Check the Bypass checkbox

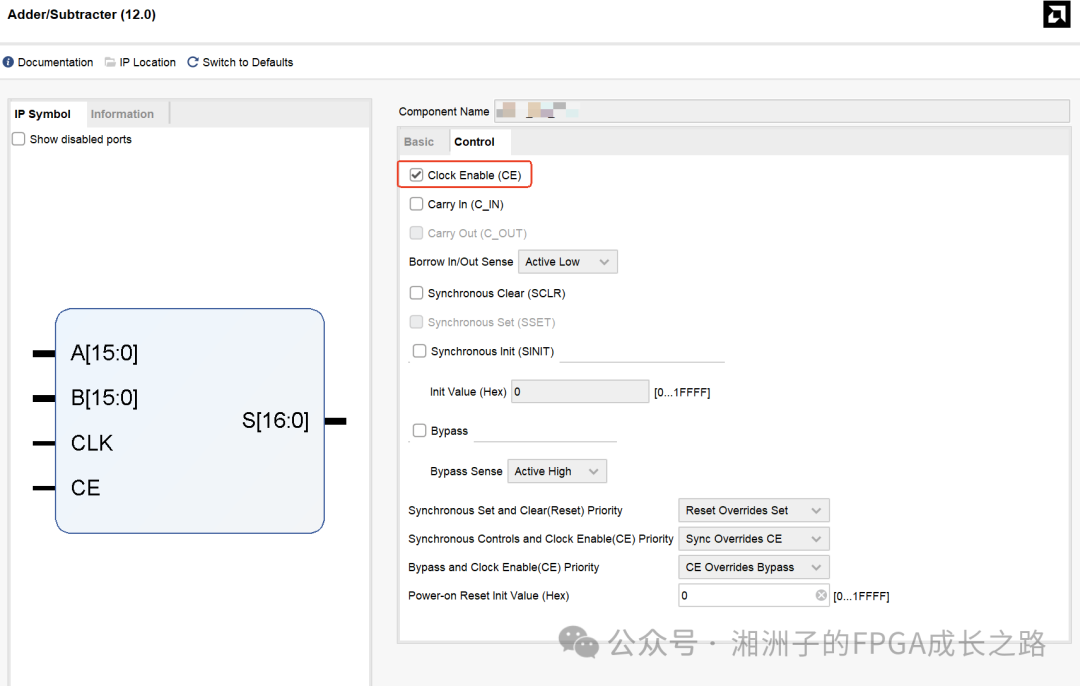(419, 430)
